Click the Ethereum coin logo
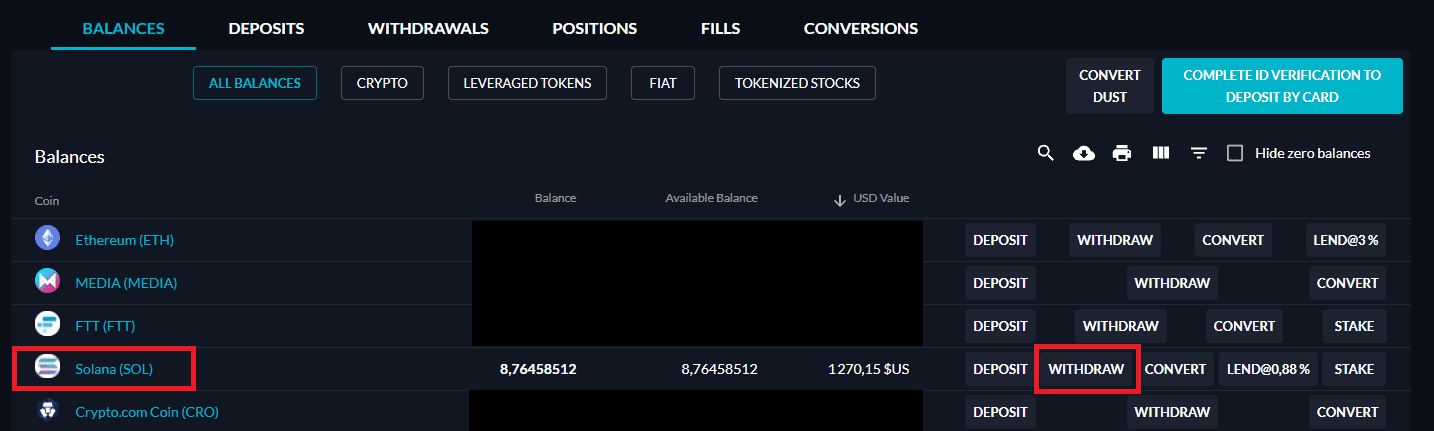The width and height of the screenshot is (1434, 431). pos(48,240)
